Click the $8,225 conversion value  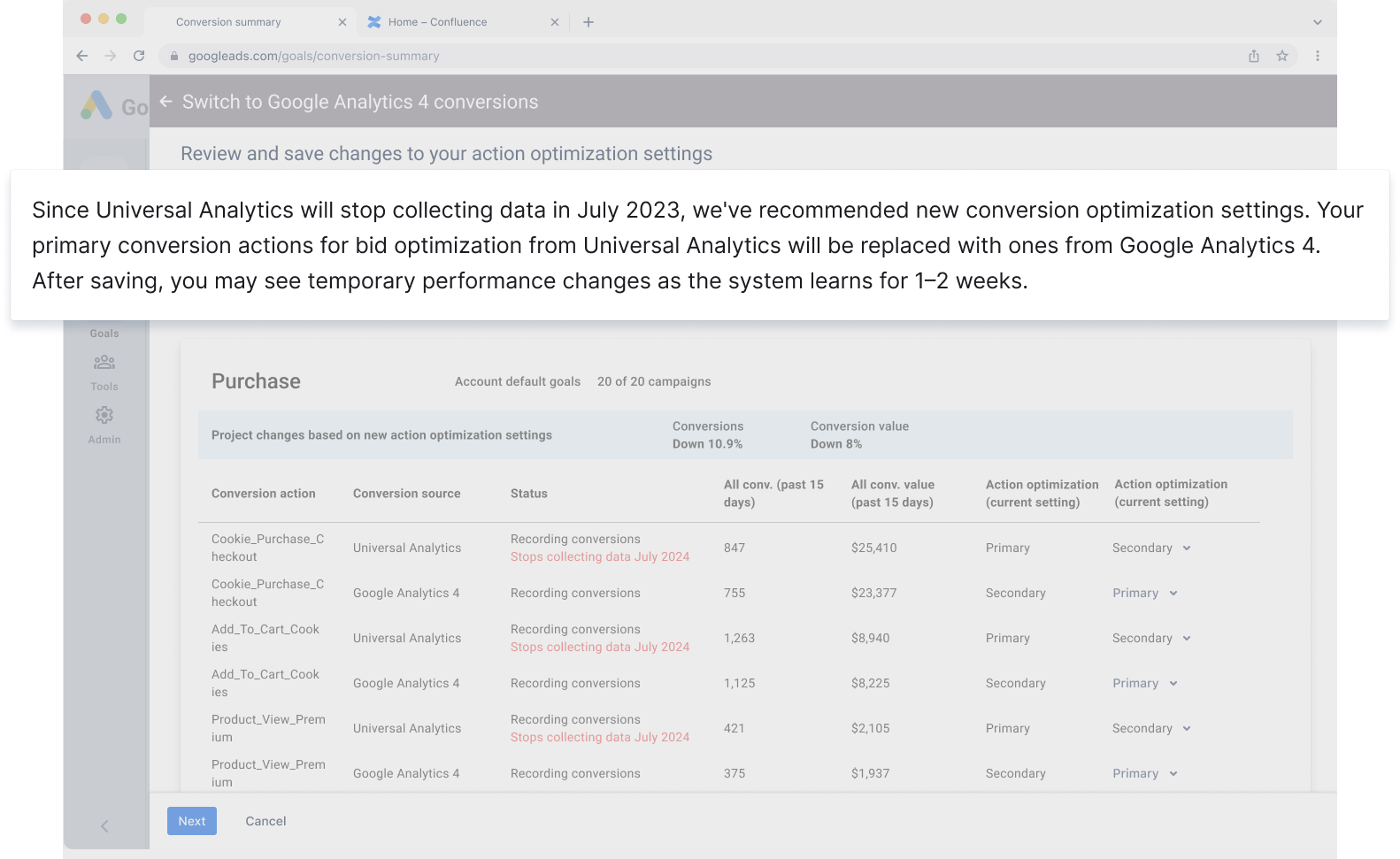(x=871, y=683)
